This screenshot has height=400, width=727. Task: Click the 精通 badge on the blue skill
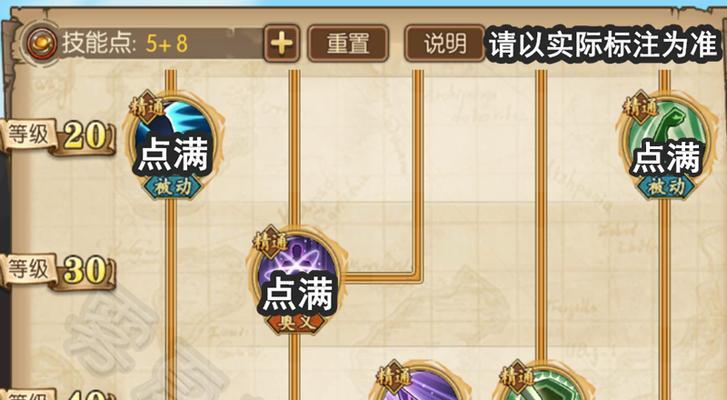click(x=147, y=108)
